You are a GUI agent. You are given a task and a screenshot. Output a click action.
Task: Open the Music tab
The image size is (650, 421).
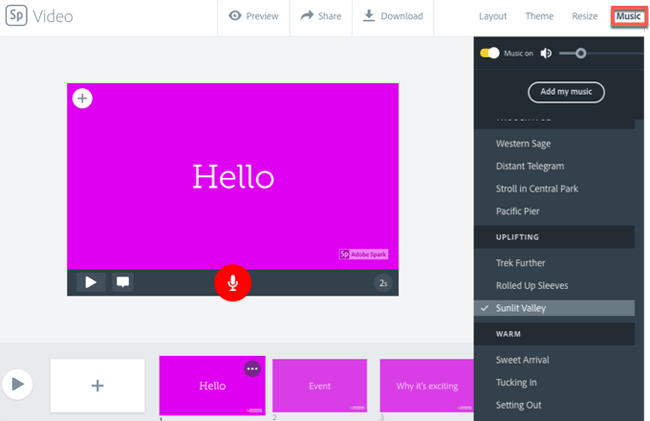click(628, 16)
